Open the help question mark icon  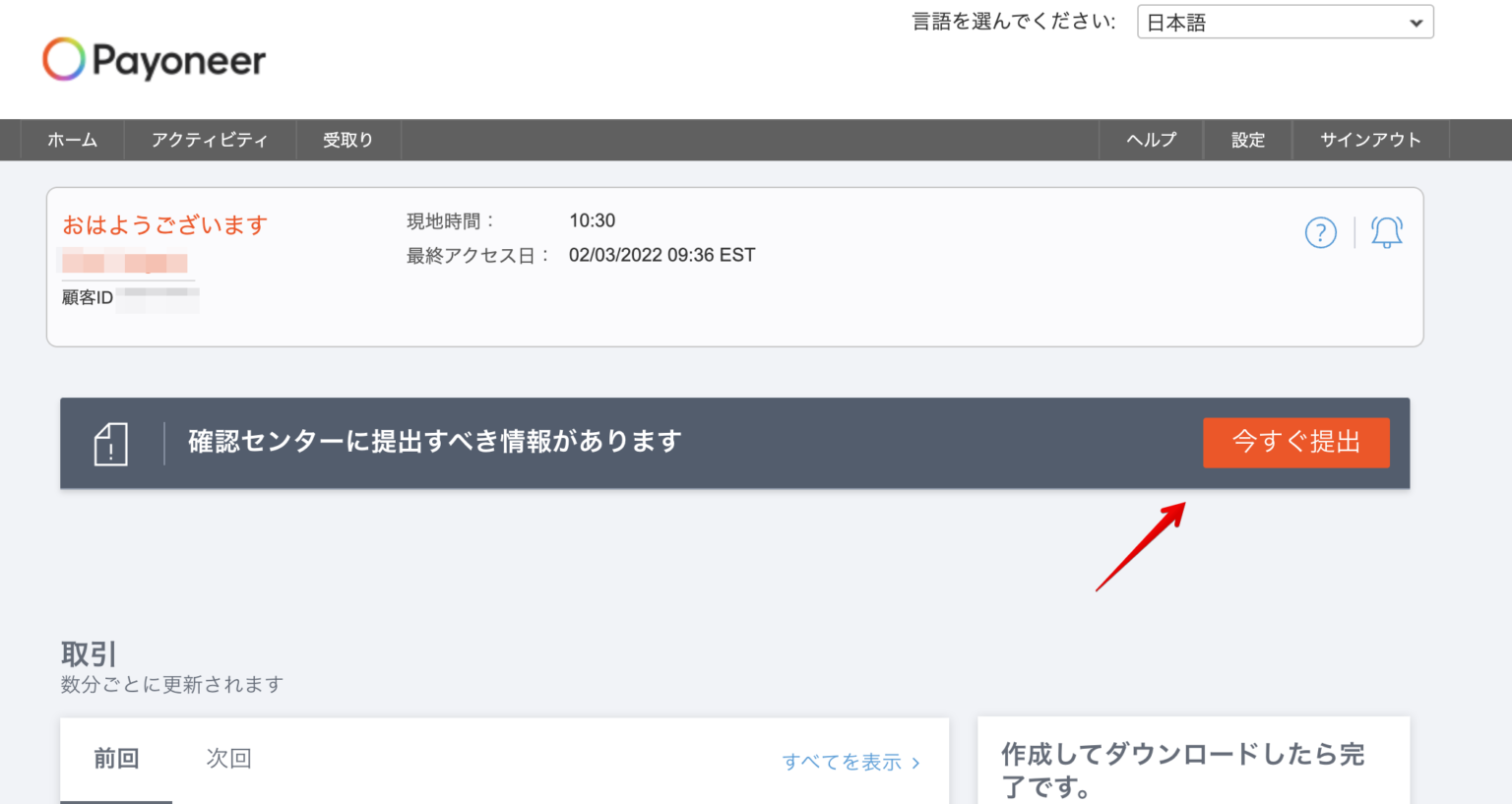tap(1320, 233)
